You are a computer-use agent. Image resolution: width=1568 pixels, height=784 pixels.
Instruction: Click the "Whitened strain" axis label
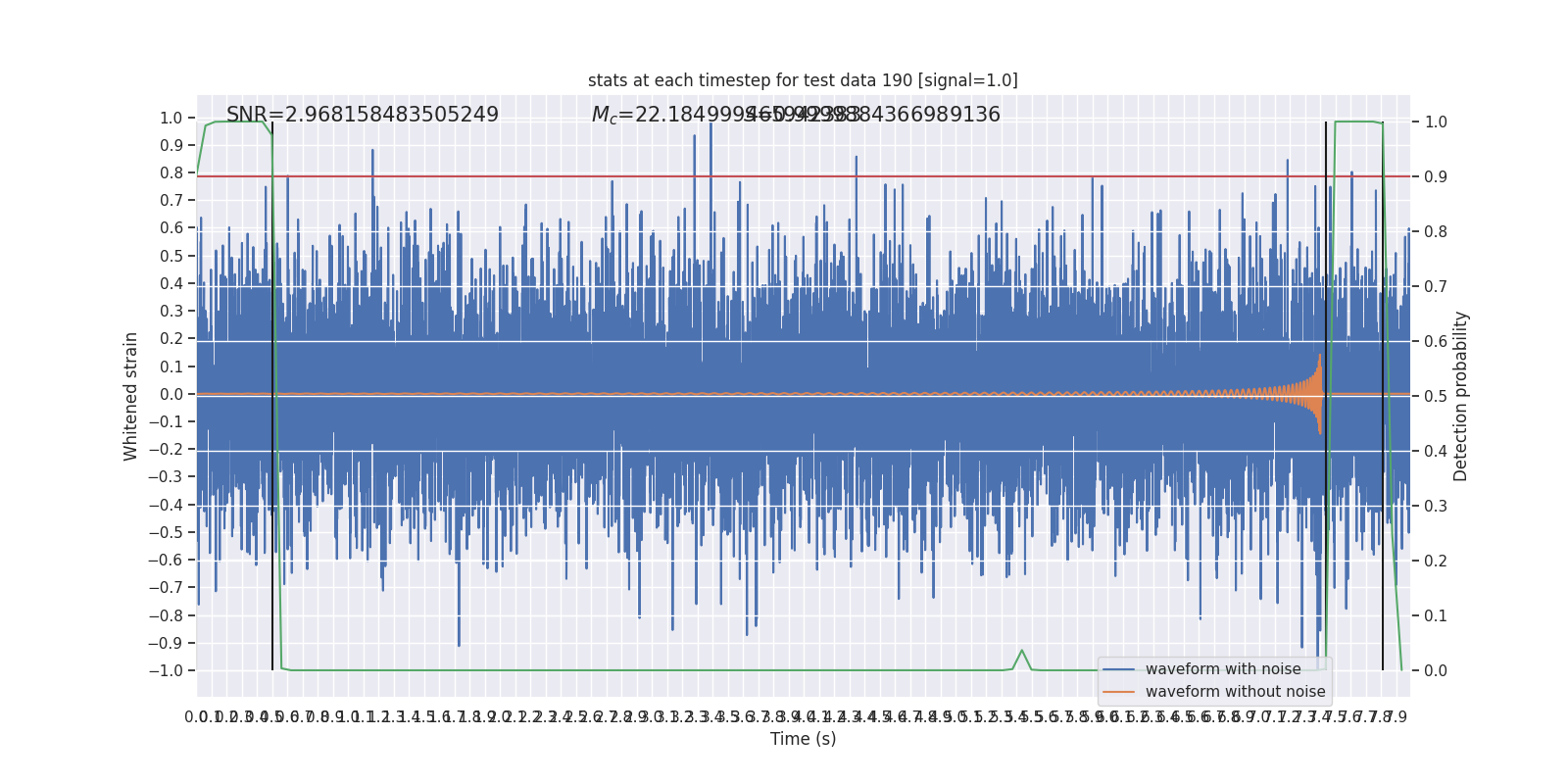pos(131,396)
